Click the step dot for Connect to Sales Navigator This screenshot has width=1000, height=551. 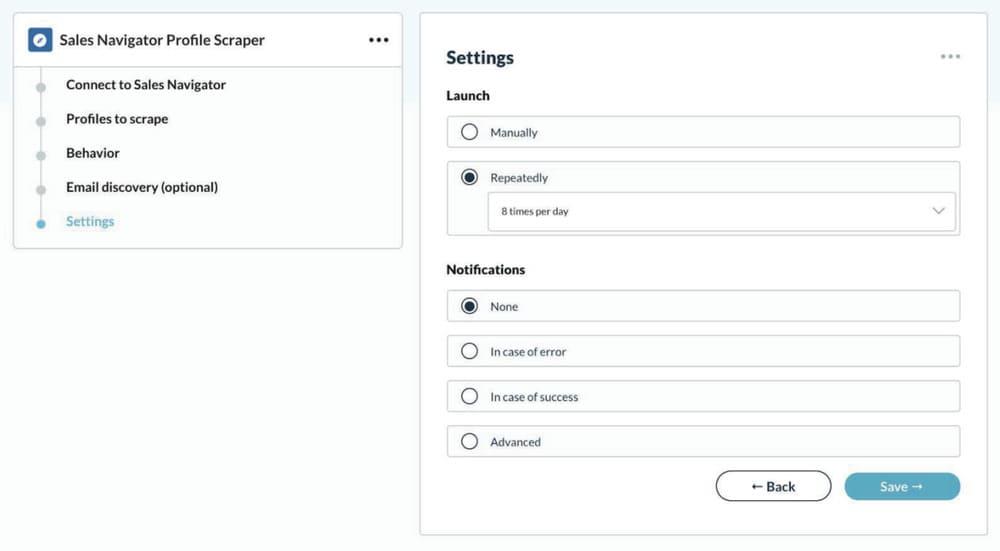tap(41, 87)
